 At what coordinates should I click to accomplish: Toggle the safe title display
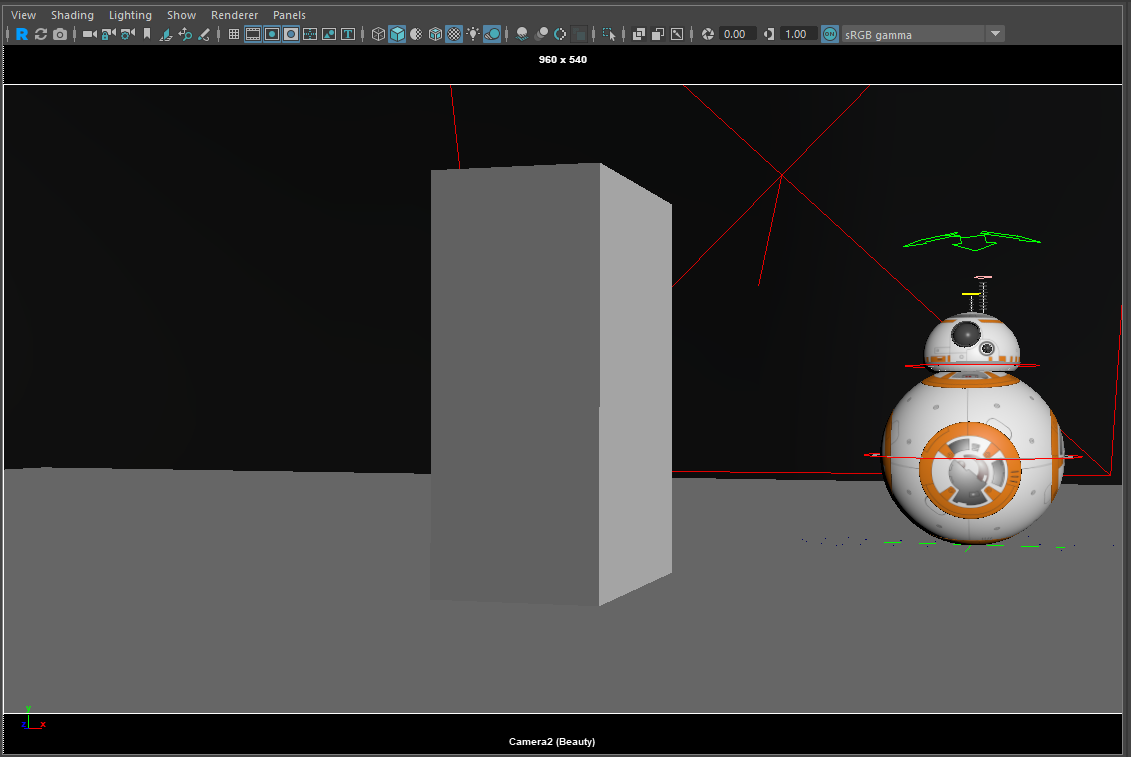click(x=348, y=34)
